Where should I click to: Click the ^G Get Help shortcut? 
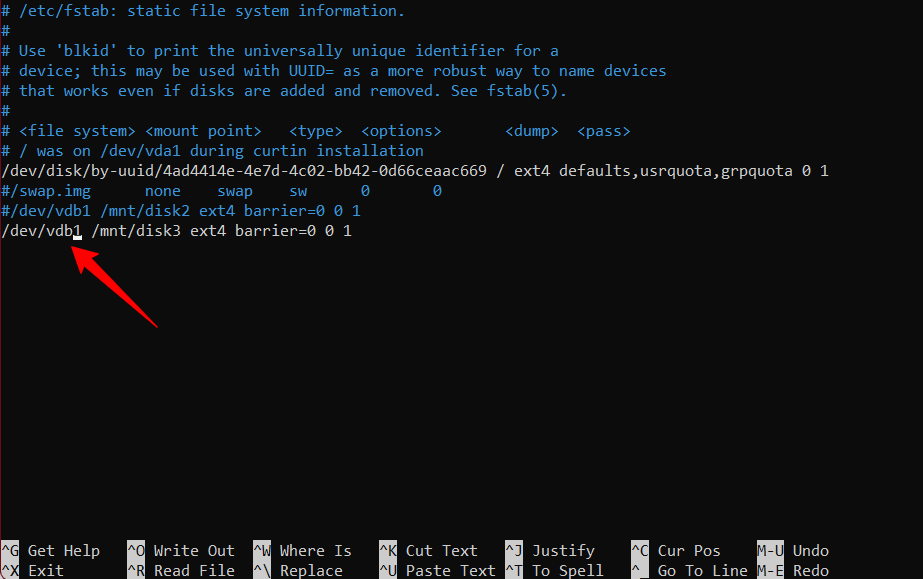(x=51, y=551)
